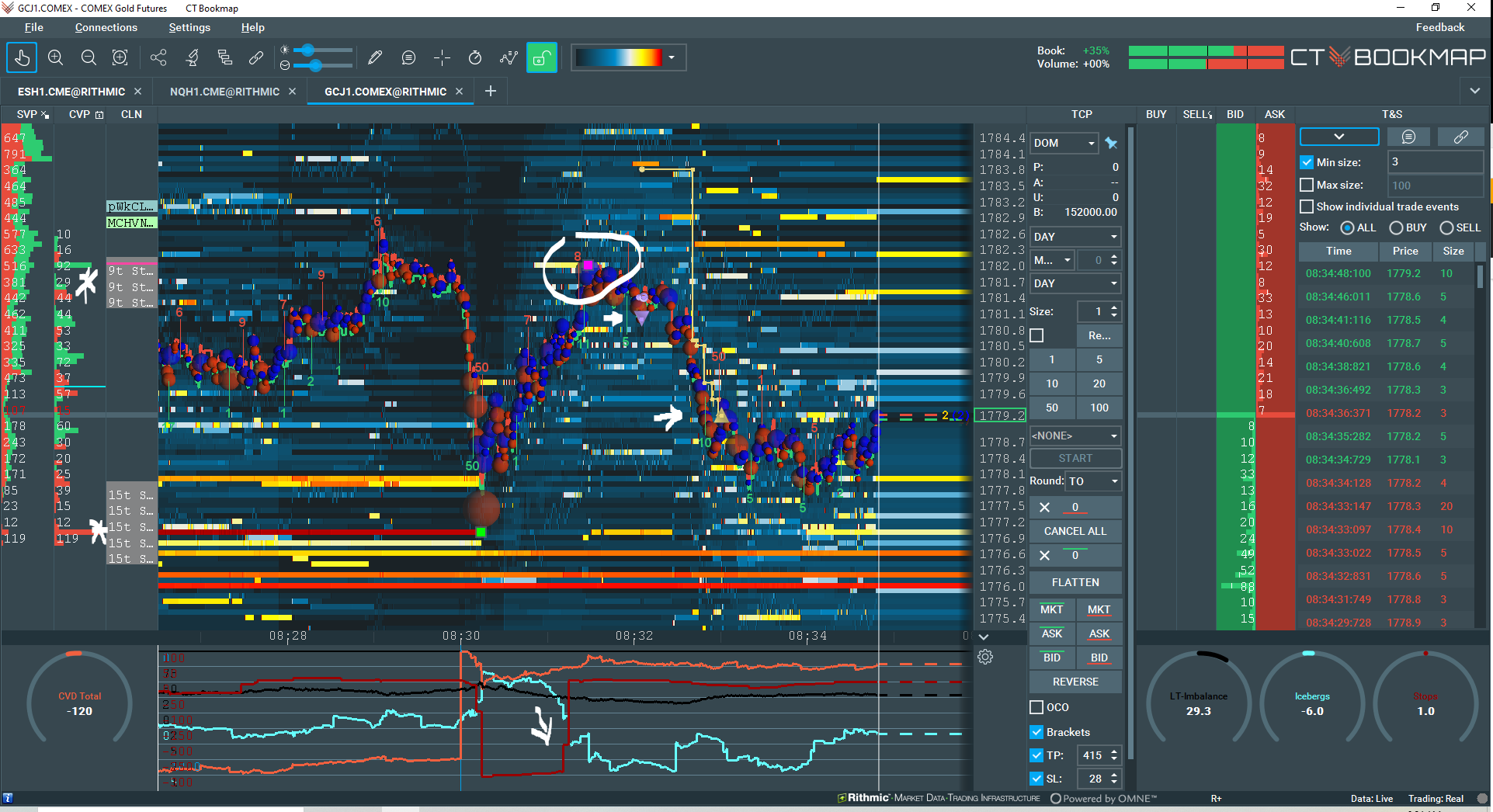This screenshot has width=1493, height=812.
Task: Click the green buy MKT button
Action: pyautogui.click(x=1052, y=609)
